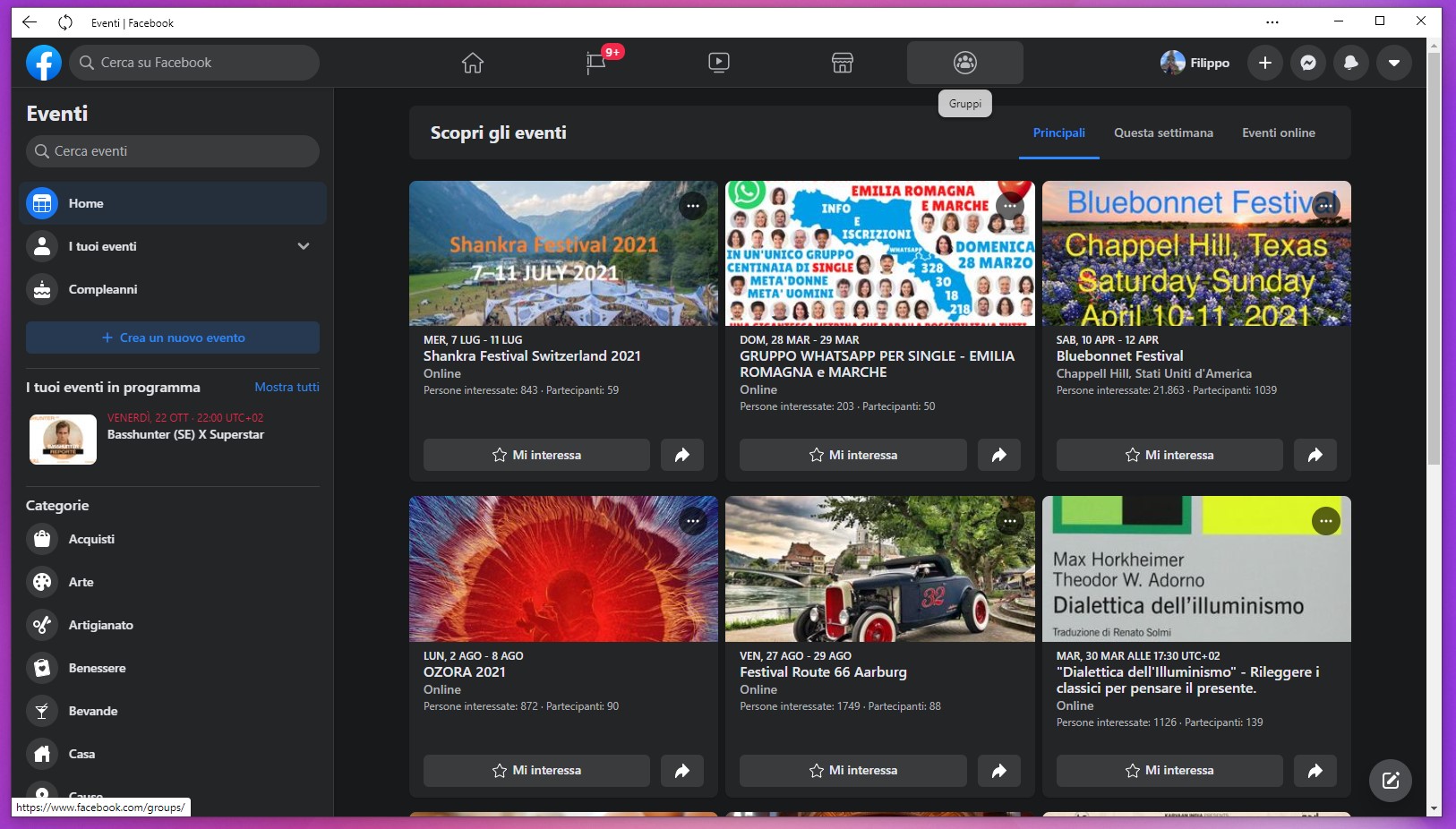Screen dimensions: 1456x829
Task: Click the scrollbar down arrow
Action: 1435,808
